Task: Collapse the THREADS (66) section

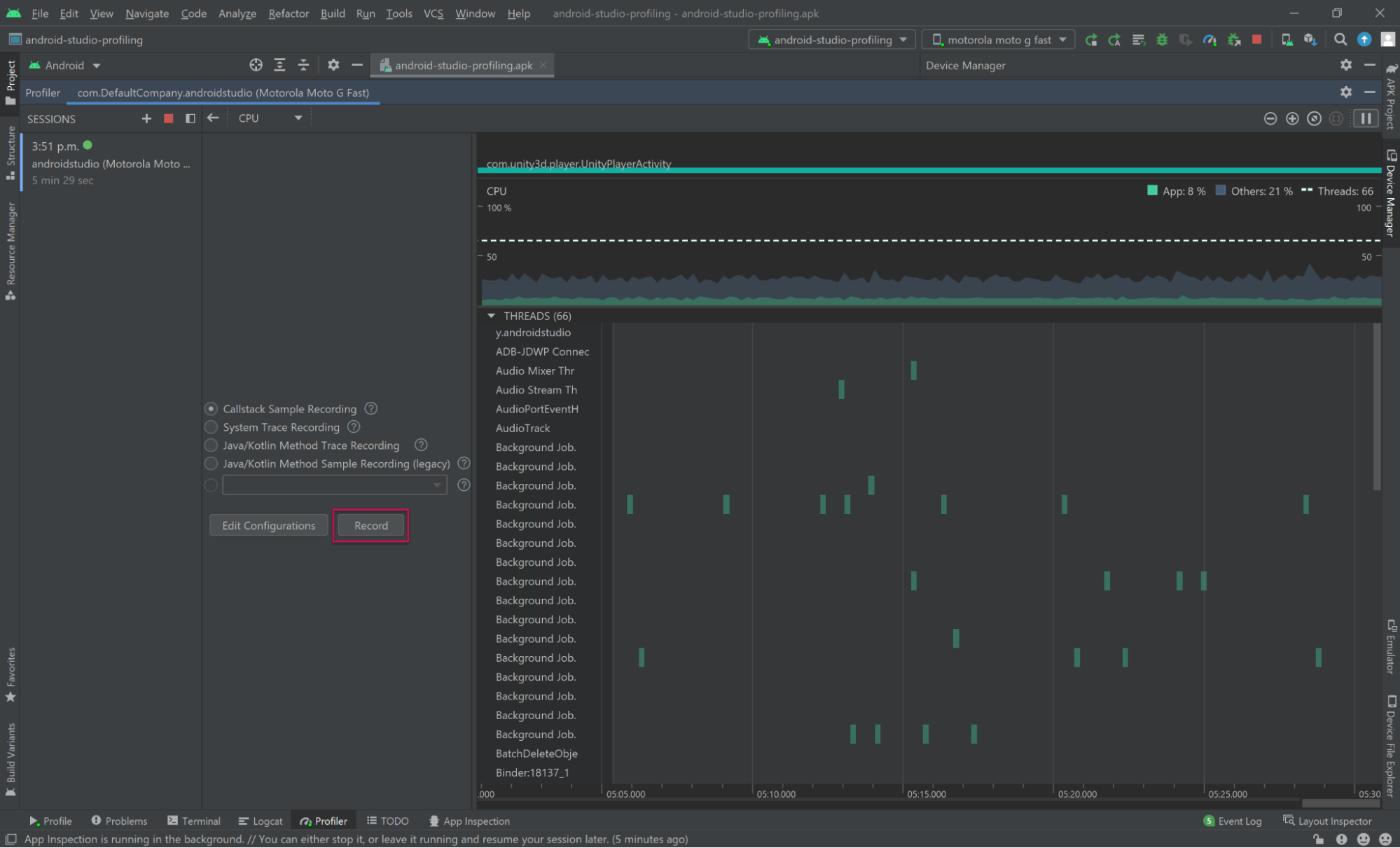Action: tap(491, 316)
